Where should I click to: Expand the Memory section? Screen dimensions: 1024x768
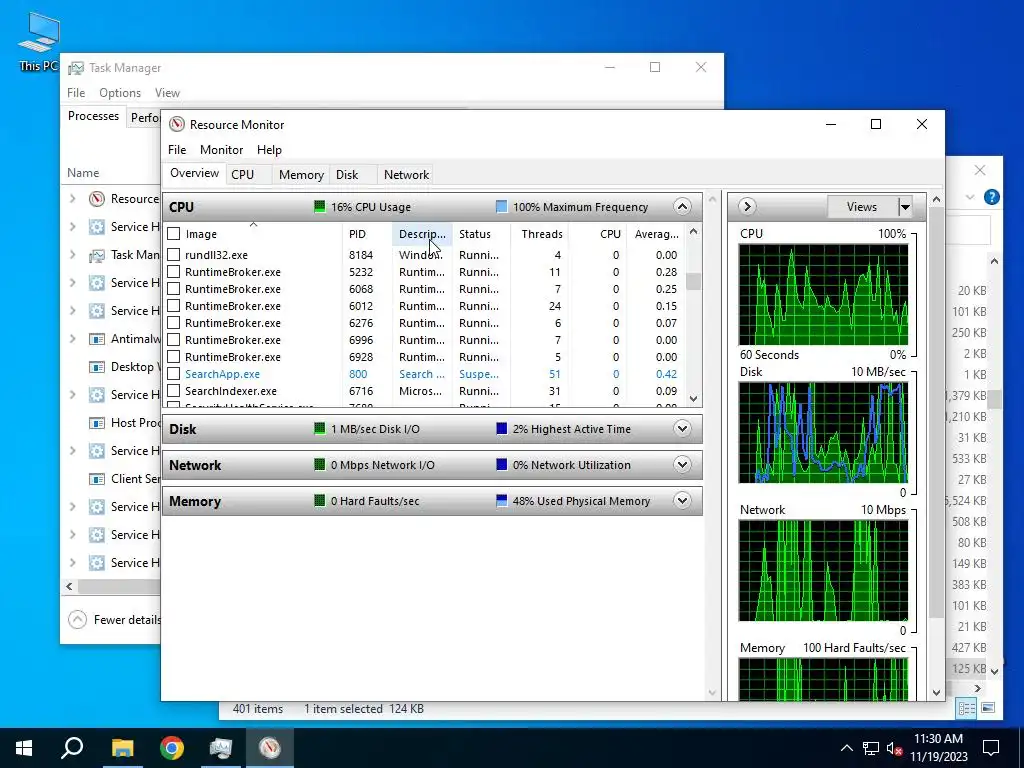coord(682,501)
